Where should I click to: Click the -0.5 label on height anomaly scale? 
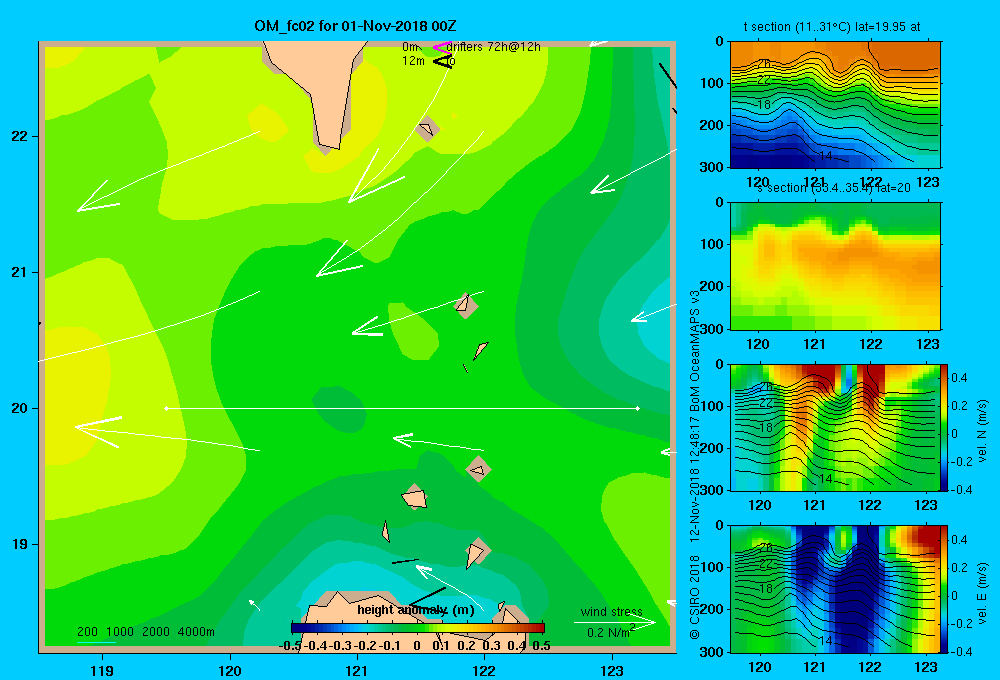pos(290,646)
